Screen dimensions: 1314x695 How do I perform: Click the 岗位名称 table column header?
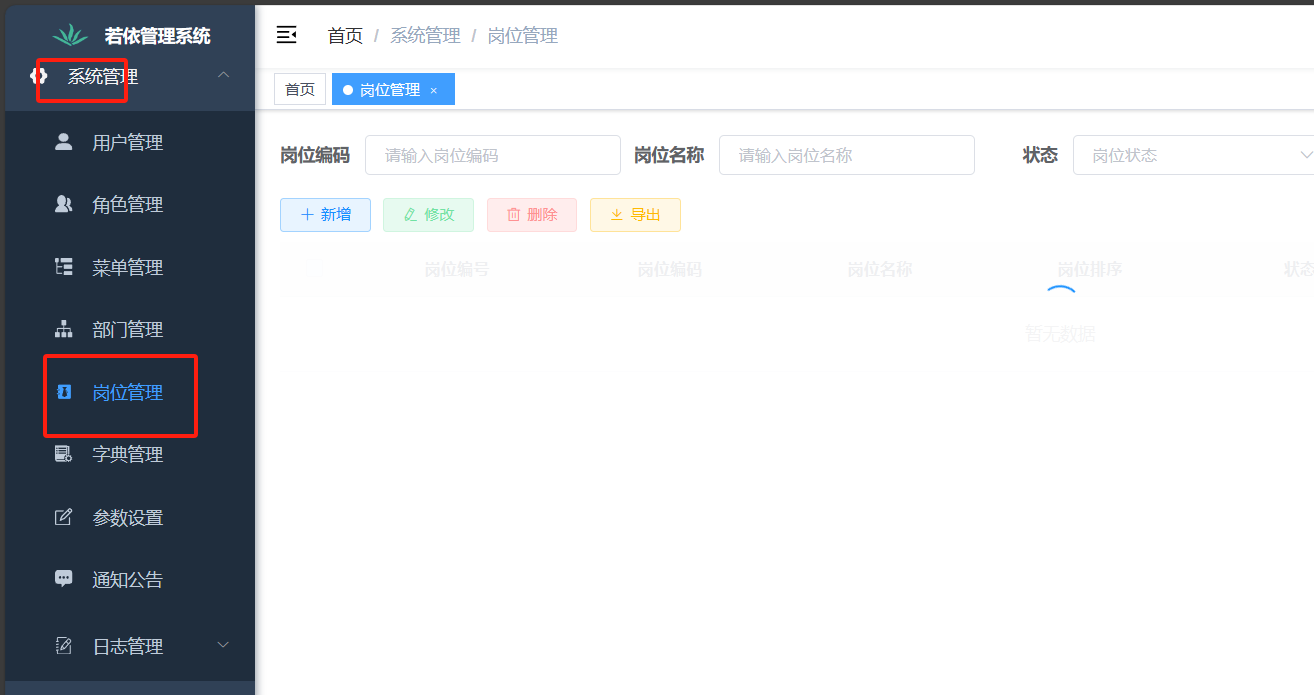point(880,269)
